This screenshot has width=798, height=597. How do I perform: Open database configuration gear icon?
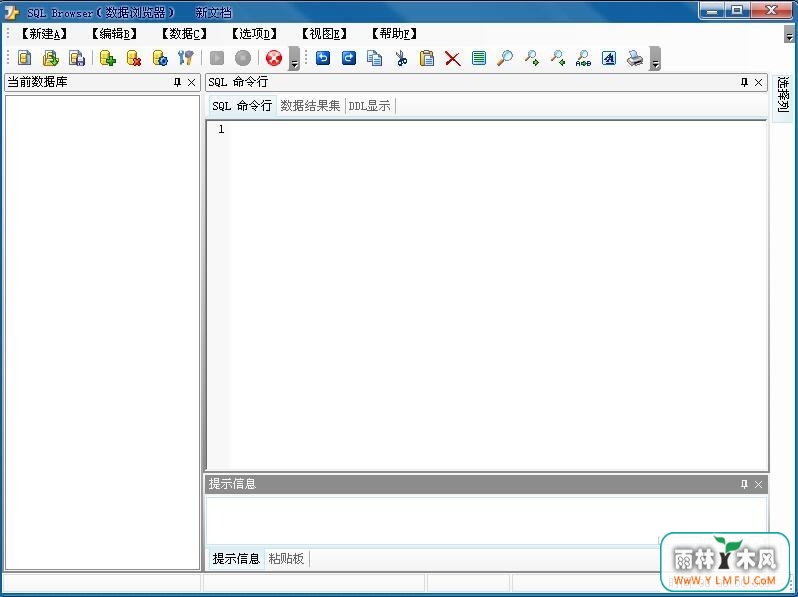160,58
